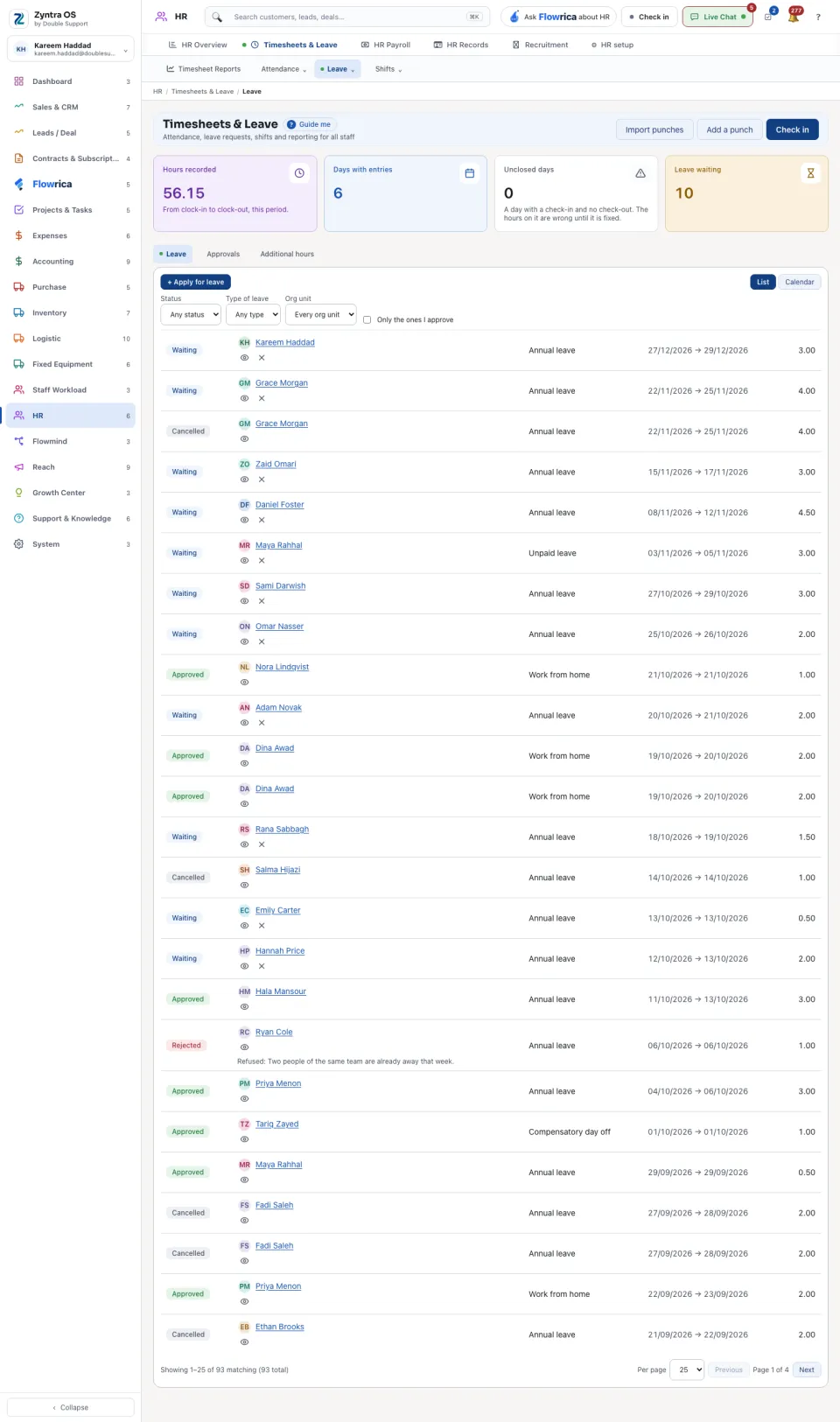Click the search magnifier icon
This screenshot has width=840, height=1422.
tap(217, 17)
